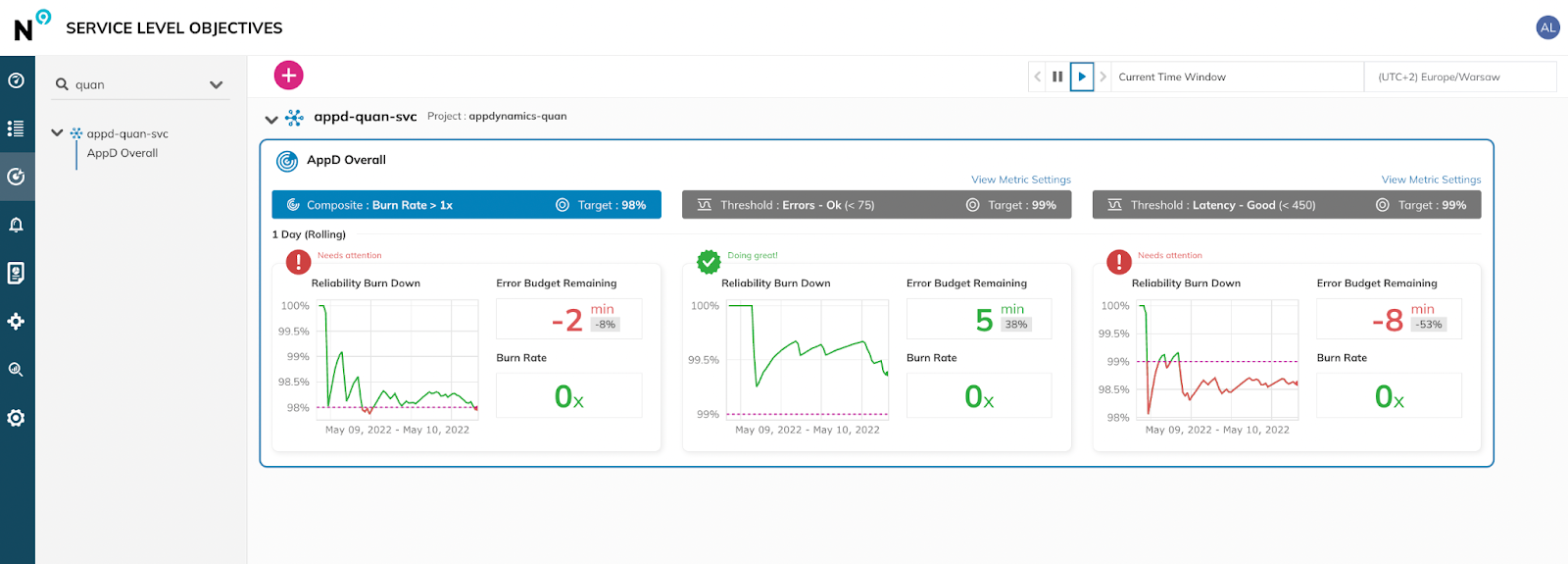Select the SLO target icon in sidebar
1568x564 pixels.
point(17,177)
